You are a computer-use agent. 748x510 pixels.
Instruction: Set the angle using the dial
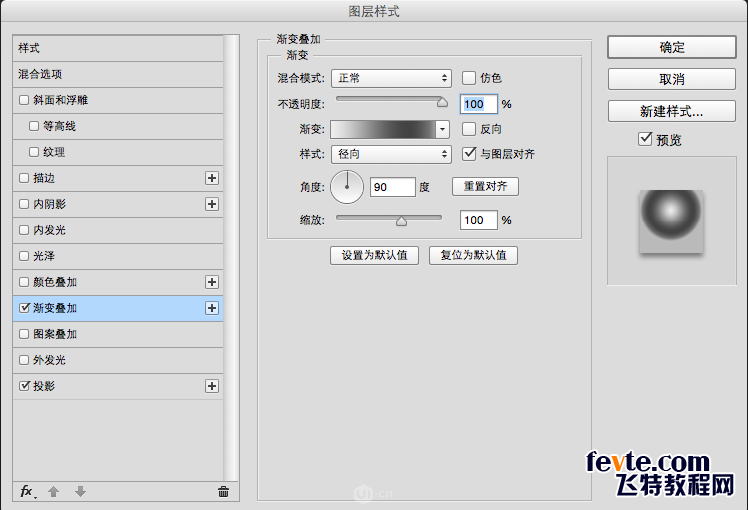(347, 187)
